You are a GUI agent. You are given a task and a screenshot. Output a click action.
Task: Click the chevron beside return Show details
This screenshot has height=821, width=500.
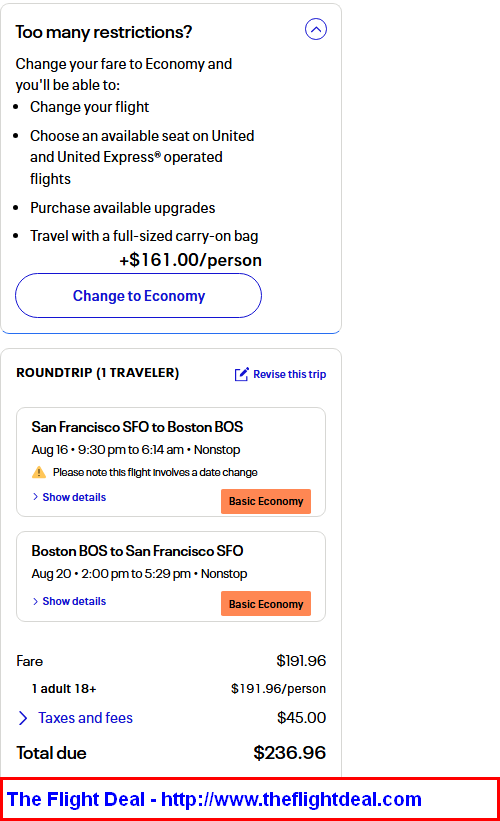35,601
